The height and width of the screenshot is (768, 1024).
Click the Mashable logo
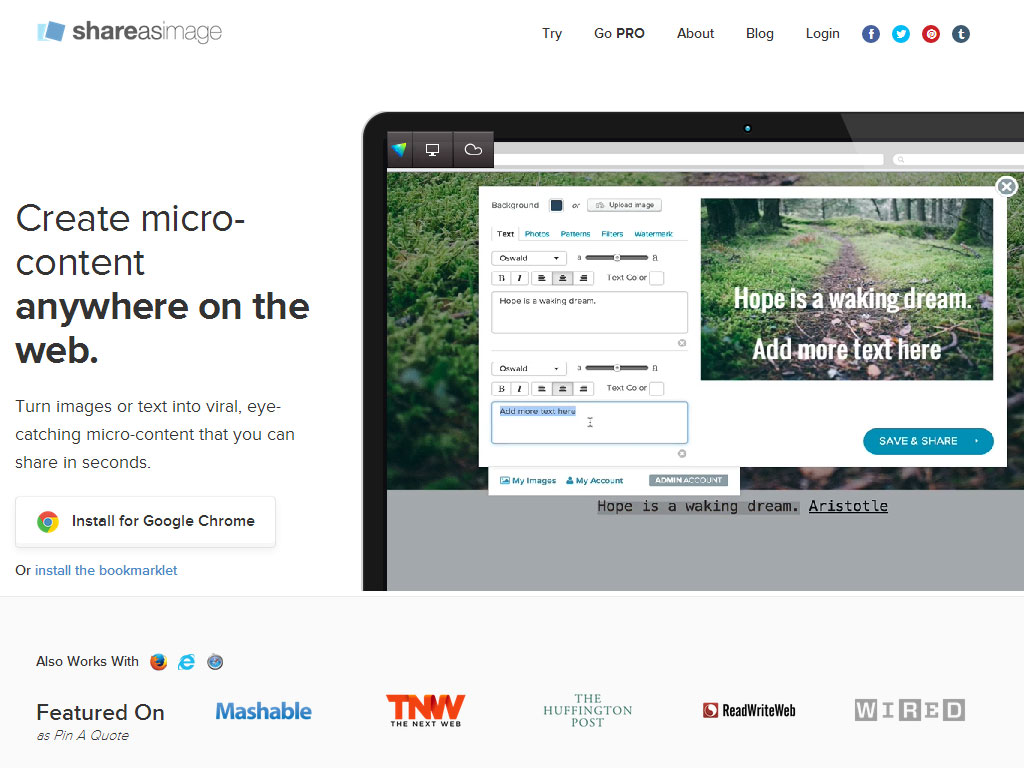click(x=263, y=711)
